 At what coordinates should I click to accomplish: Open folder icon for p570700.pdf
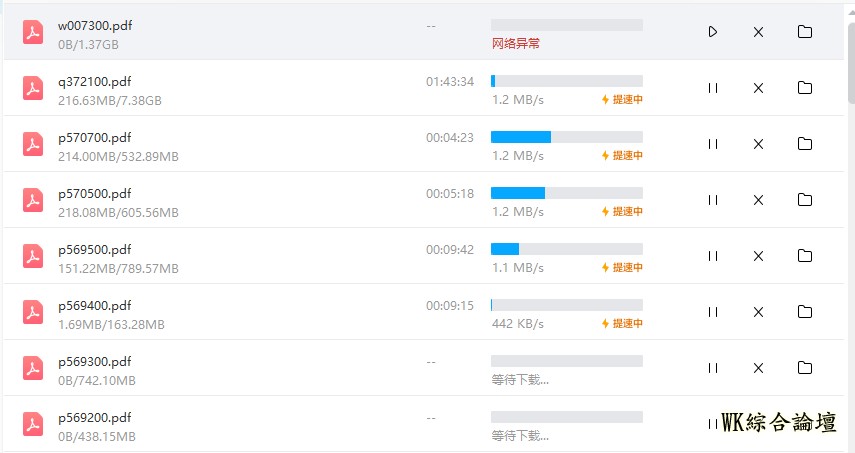tap(805, 143)
